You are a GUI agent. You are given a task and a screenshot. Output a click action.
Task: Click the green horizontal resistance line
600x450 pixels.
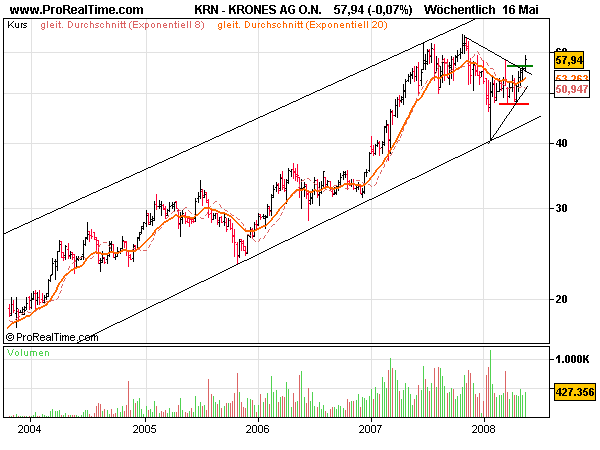tap(519, 66)
